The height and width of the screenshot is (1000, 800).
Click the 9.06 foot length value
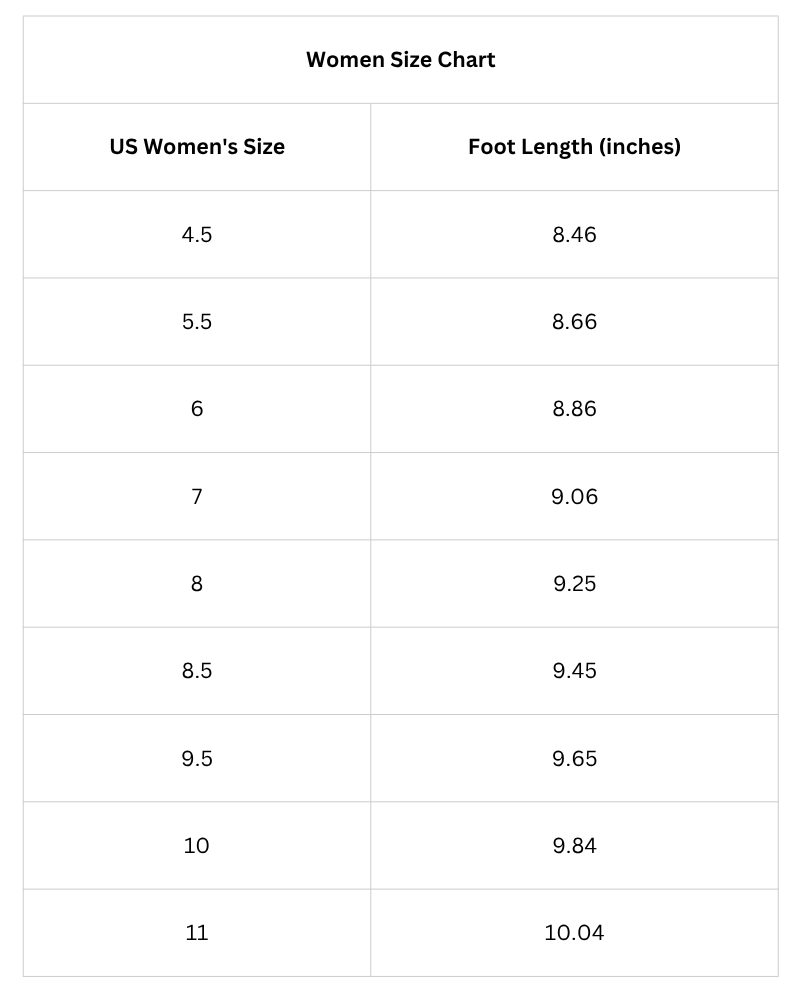point(574,497)
